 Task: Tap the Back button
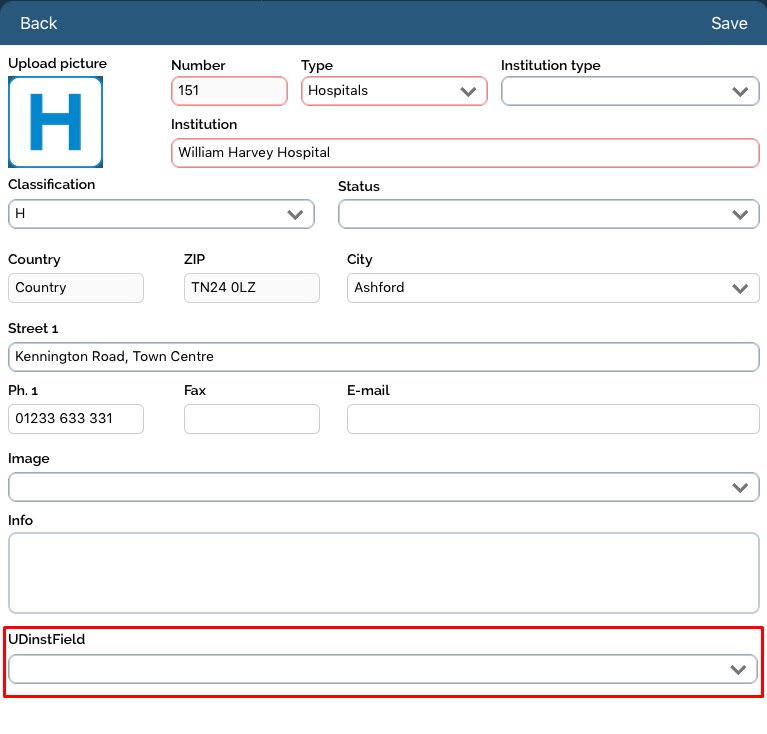click(x=39, y=23)
